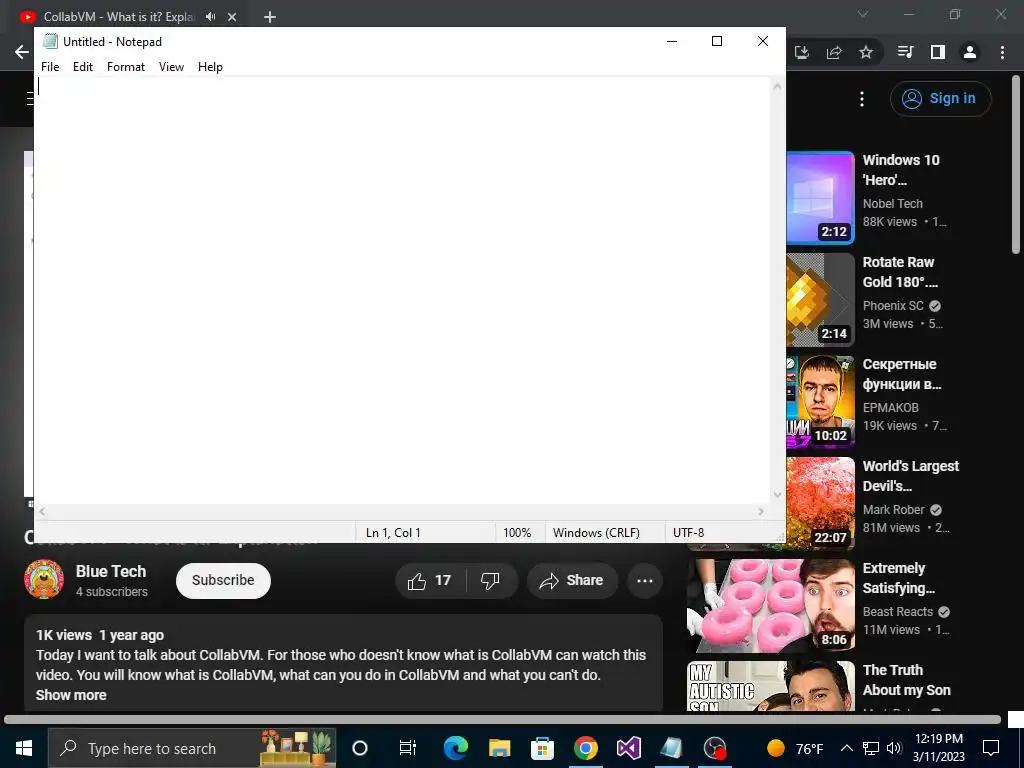The image size is (1024, 768).
Task: Open the Notepad Edit menu
Action: (x=83, y=67)
